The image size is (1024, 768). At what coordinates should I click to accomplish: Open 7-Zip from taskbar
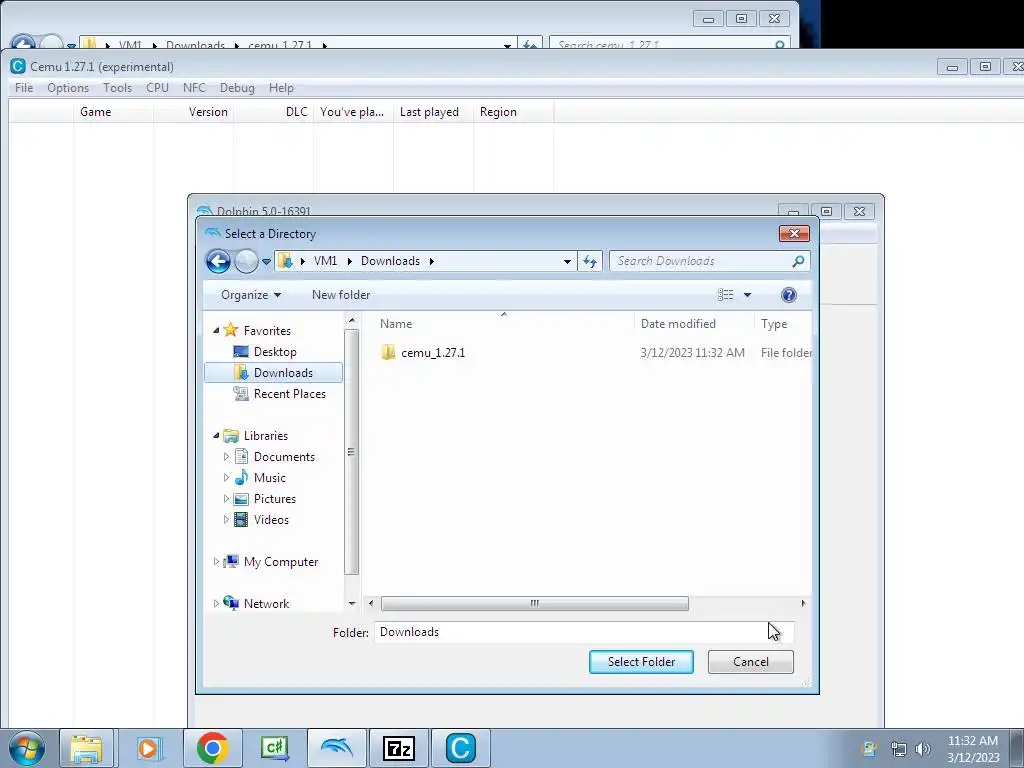click(399, 748)
